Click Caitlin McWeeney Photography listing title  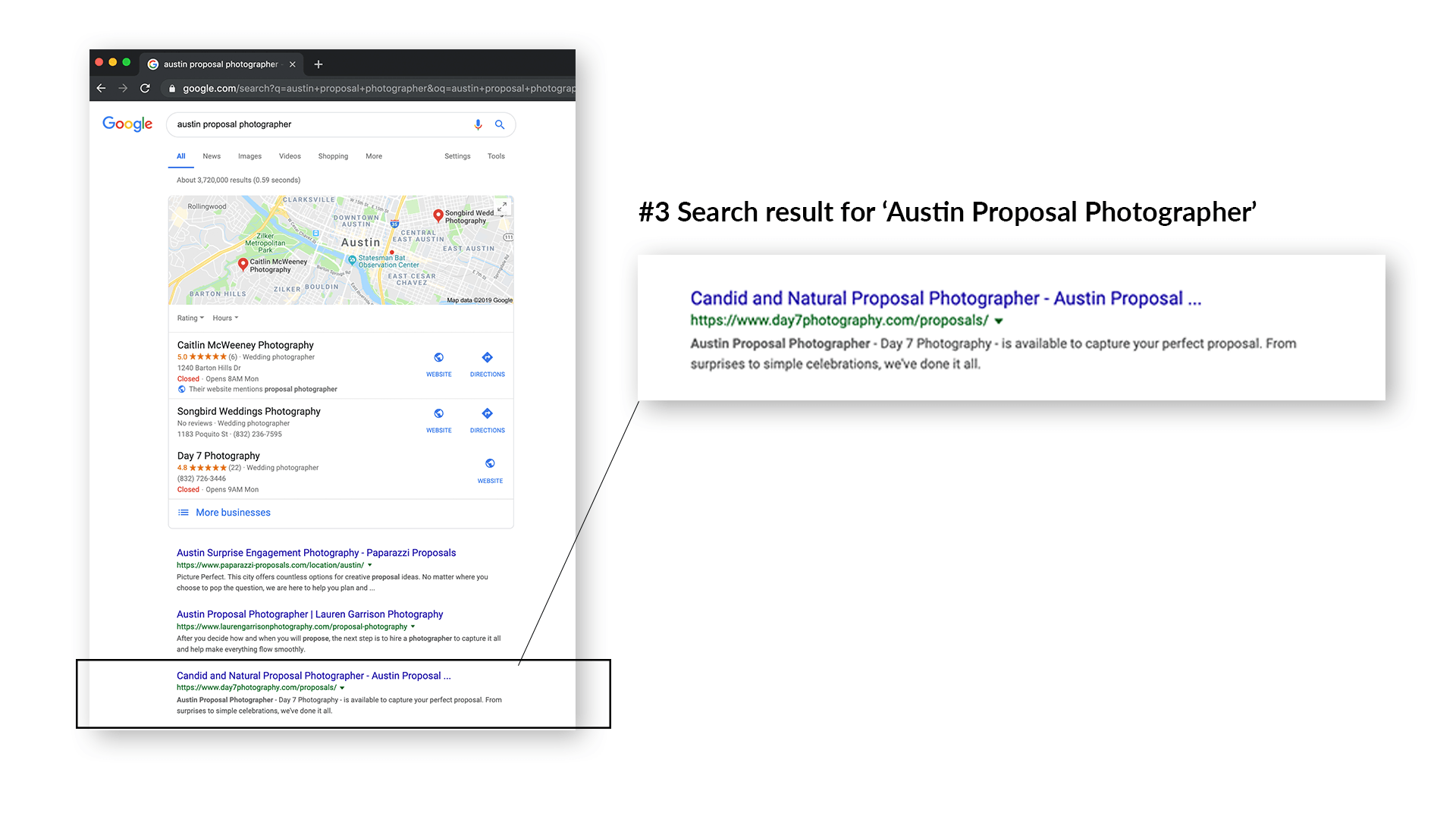pos(245,345)
